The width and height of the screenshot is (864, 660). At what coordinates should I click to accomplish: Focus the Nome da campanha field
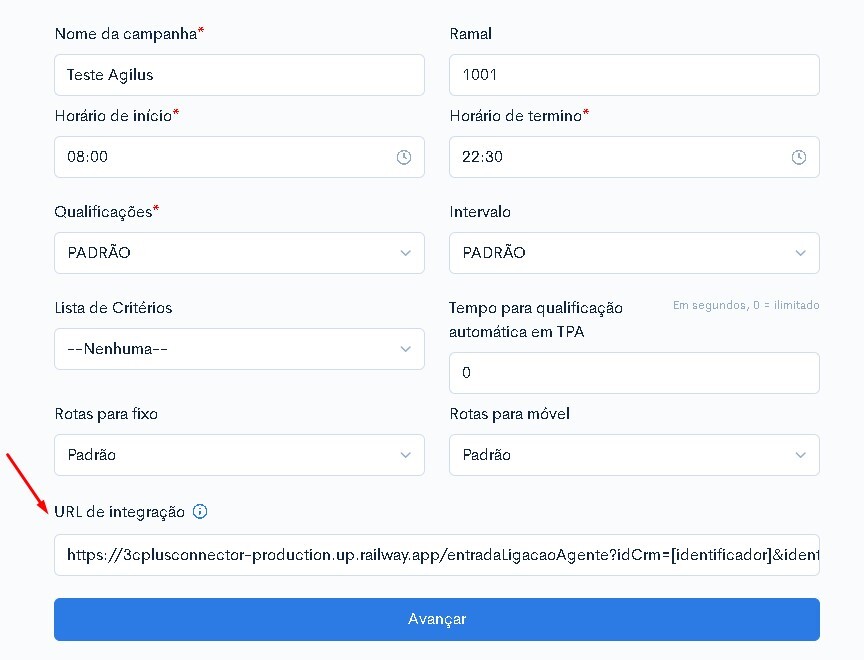click(239, 75)
